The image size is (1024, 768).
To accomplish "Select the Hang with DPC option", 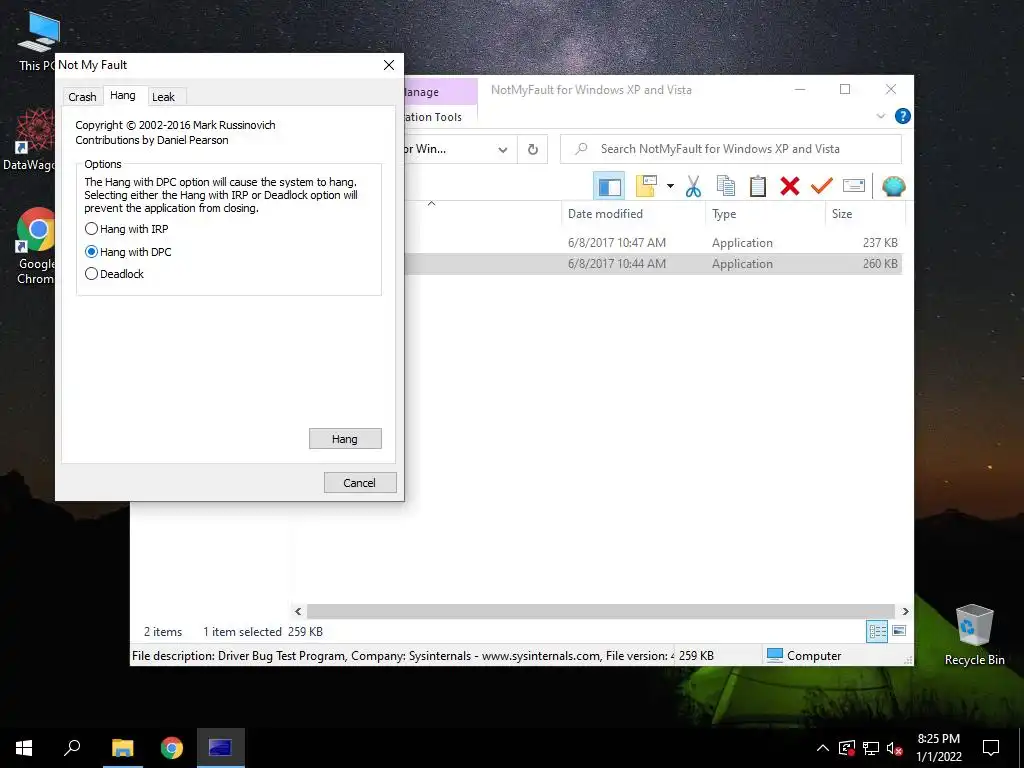I will (x=128, y=252).
